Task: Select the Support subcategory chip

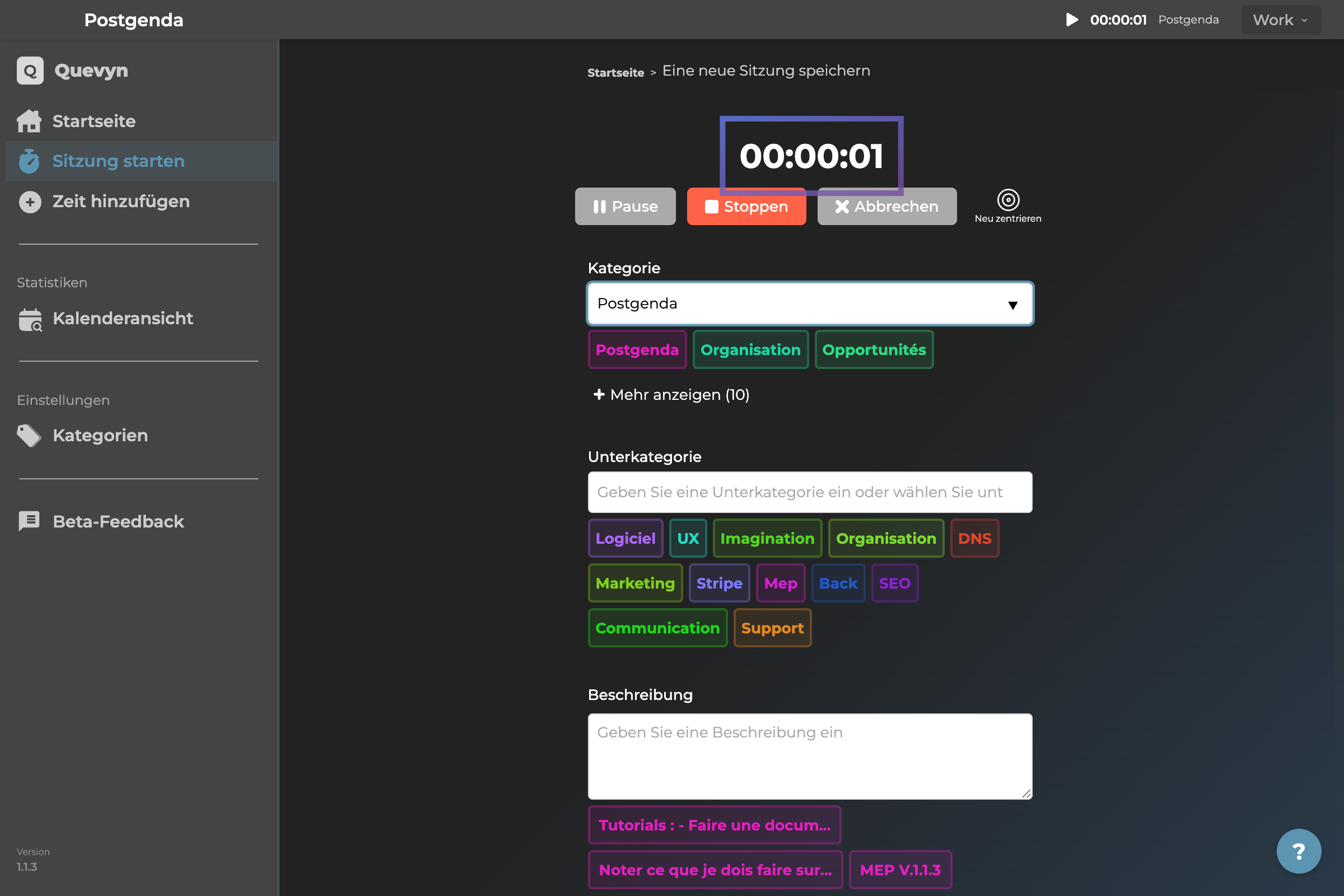Action: tap(772, 628)
